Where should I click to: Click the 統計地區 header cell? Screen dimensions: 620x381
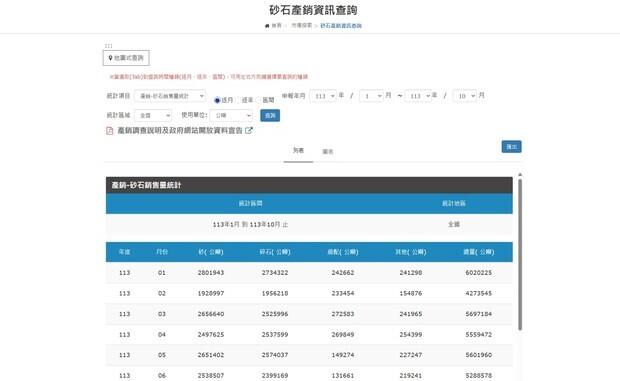(x=454, y=203)
